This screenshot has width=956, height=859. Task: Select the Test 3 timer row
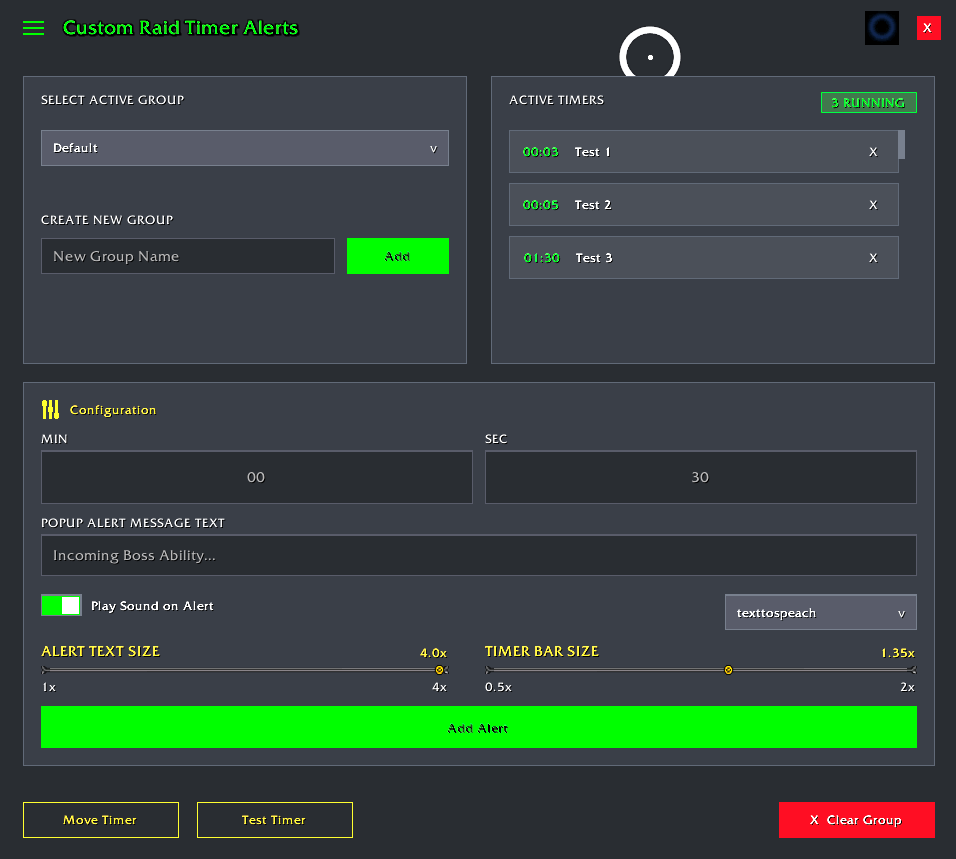[704, 258]
